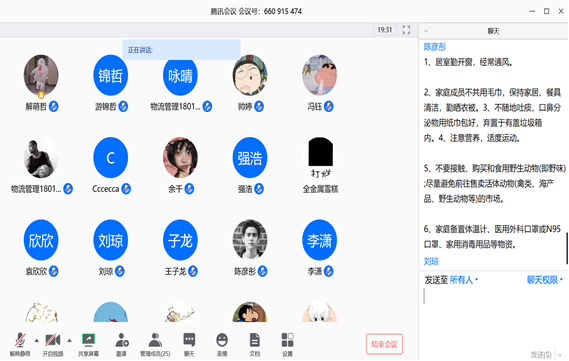Open manage members (25) panel

pos(155,340)
